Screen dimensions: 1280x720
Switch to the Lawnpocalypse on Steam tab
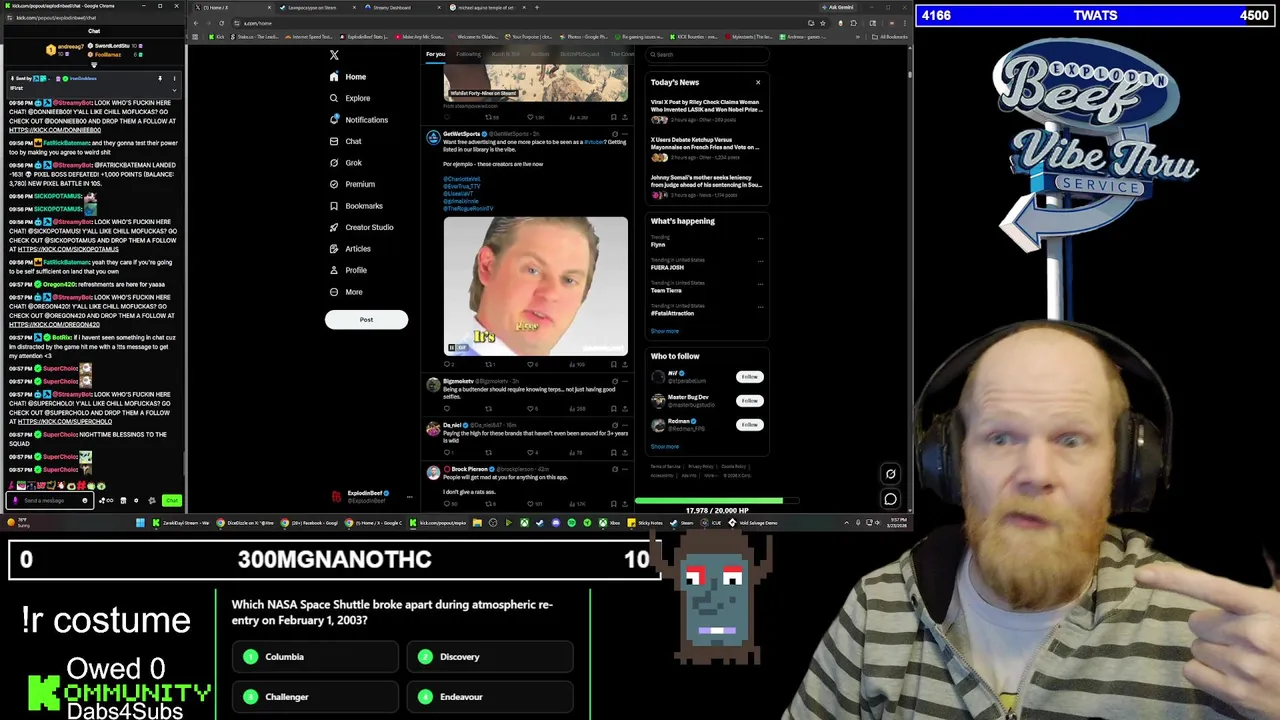click(x=313, y=8)
